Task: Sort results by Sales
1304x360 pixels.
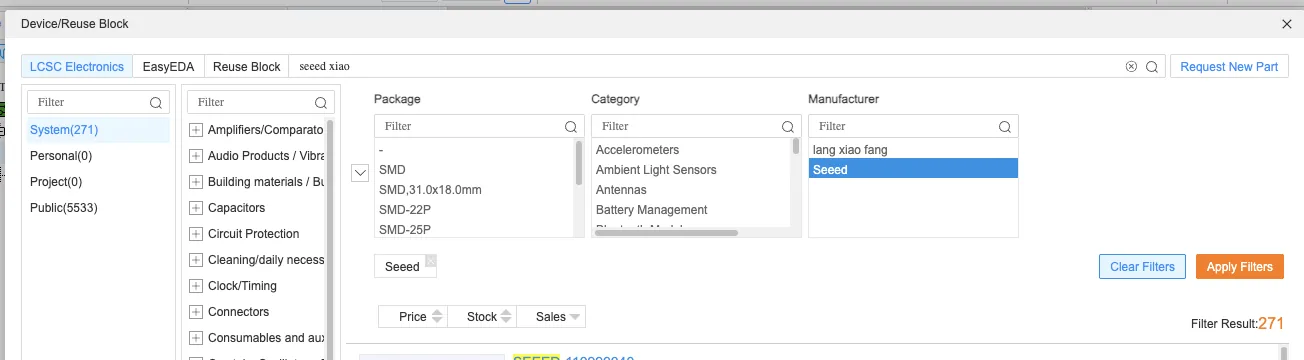Action: coord(551,317)
